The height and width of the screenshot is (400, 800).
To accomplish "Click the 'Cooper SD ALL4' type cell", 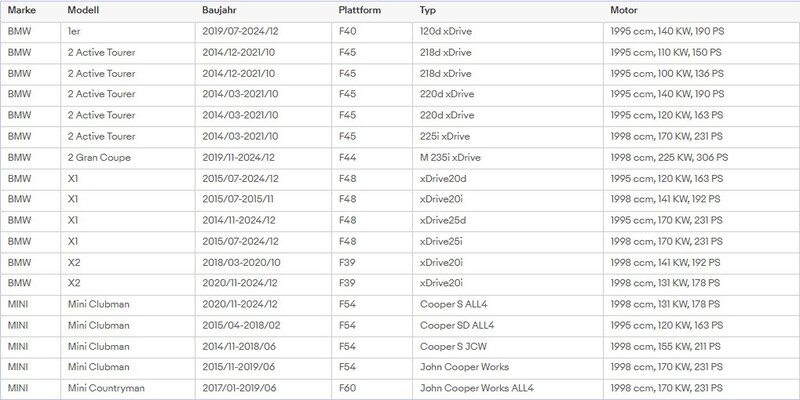I will [457, 325].
